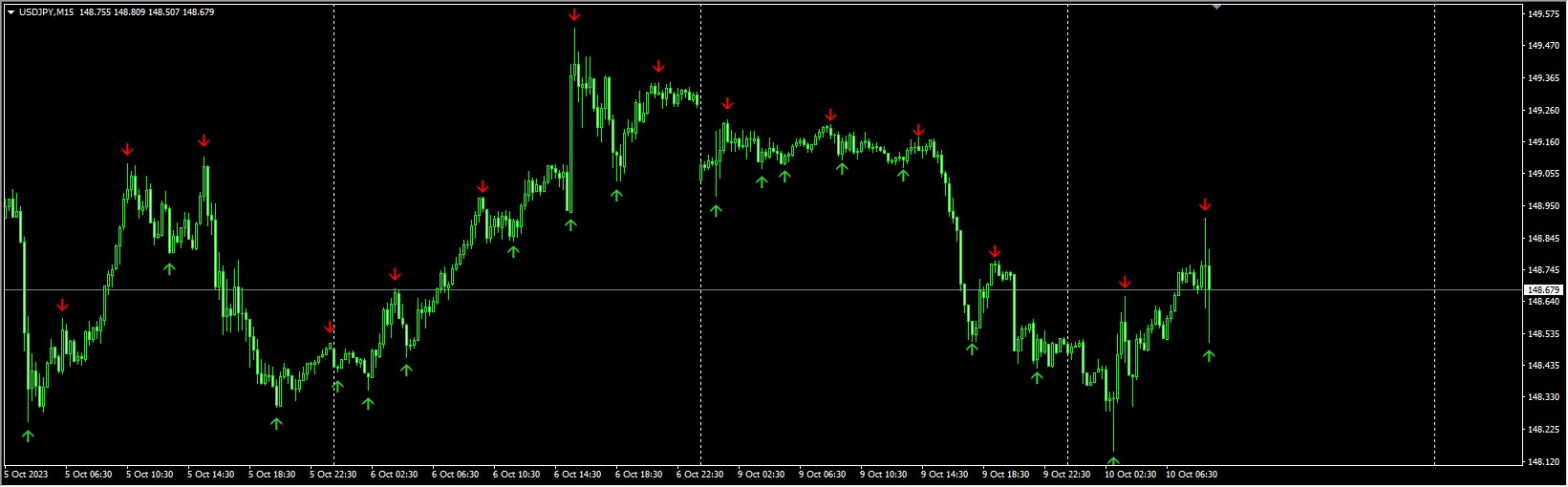The image size is (1568, 487).
Task: Click the current price label 148.679
Action: pyautogui.click(x=1543, y=289)
